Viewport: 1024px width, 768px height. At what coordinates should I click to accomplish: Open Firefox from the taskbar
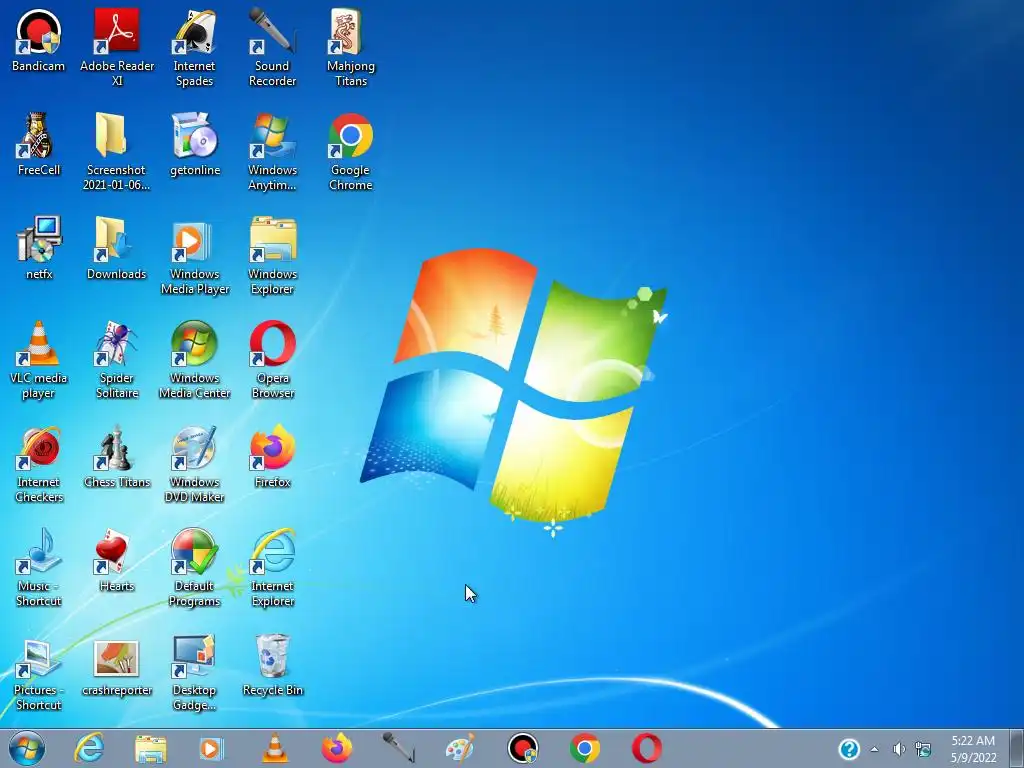[337, 748]
